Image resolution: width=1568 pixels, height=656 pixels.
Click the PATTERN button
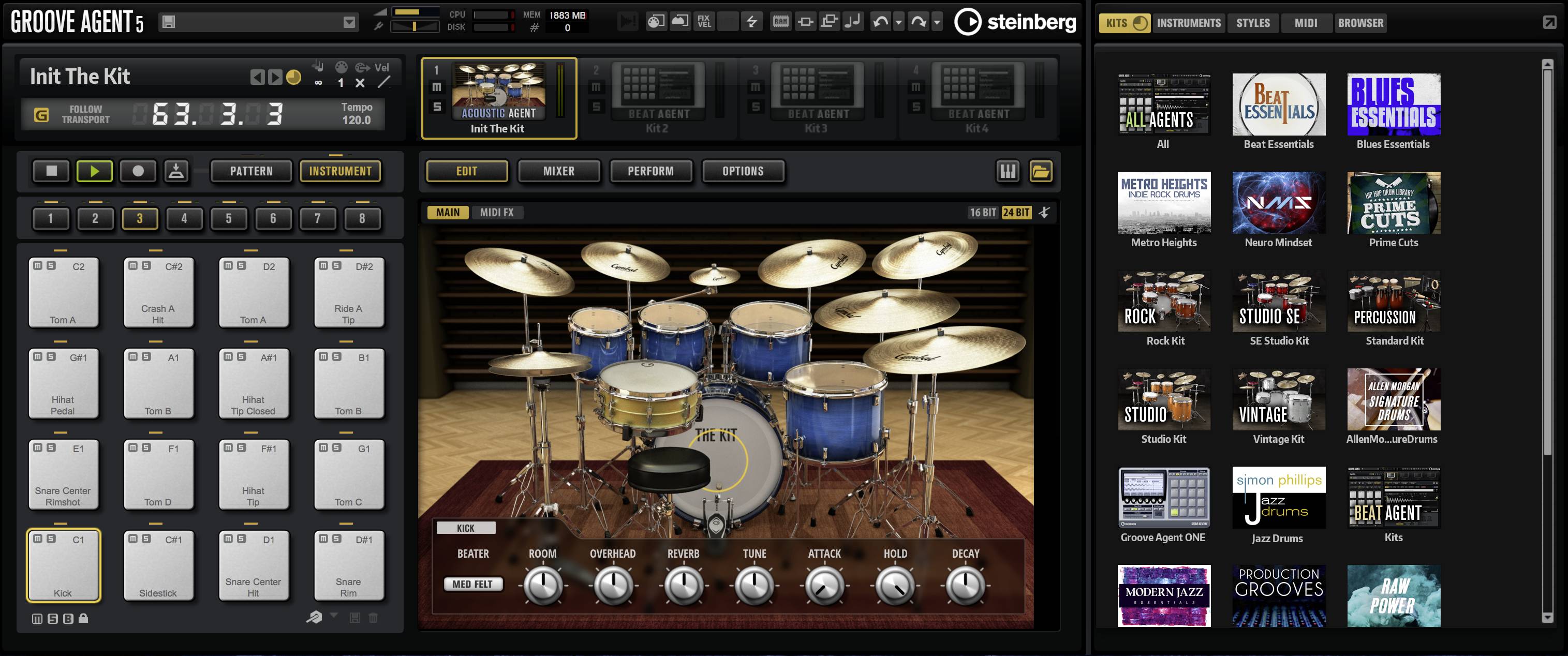coord(251,171)
